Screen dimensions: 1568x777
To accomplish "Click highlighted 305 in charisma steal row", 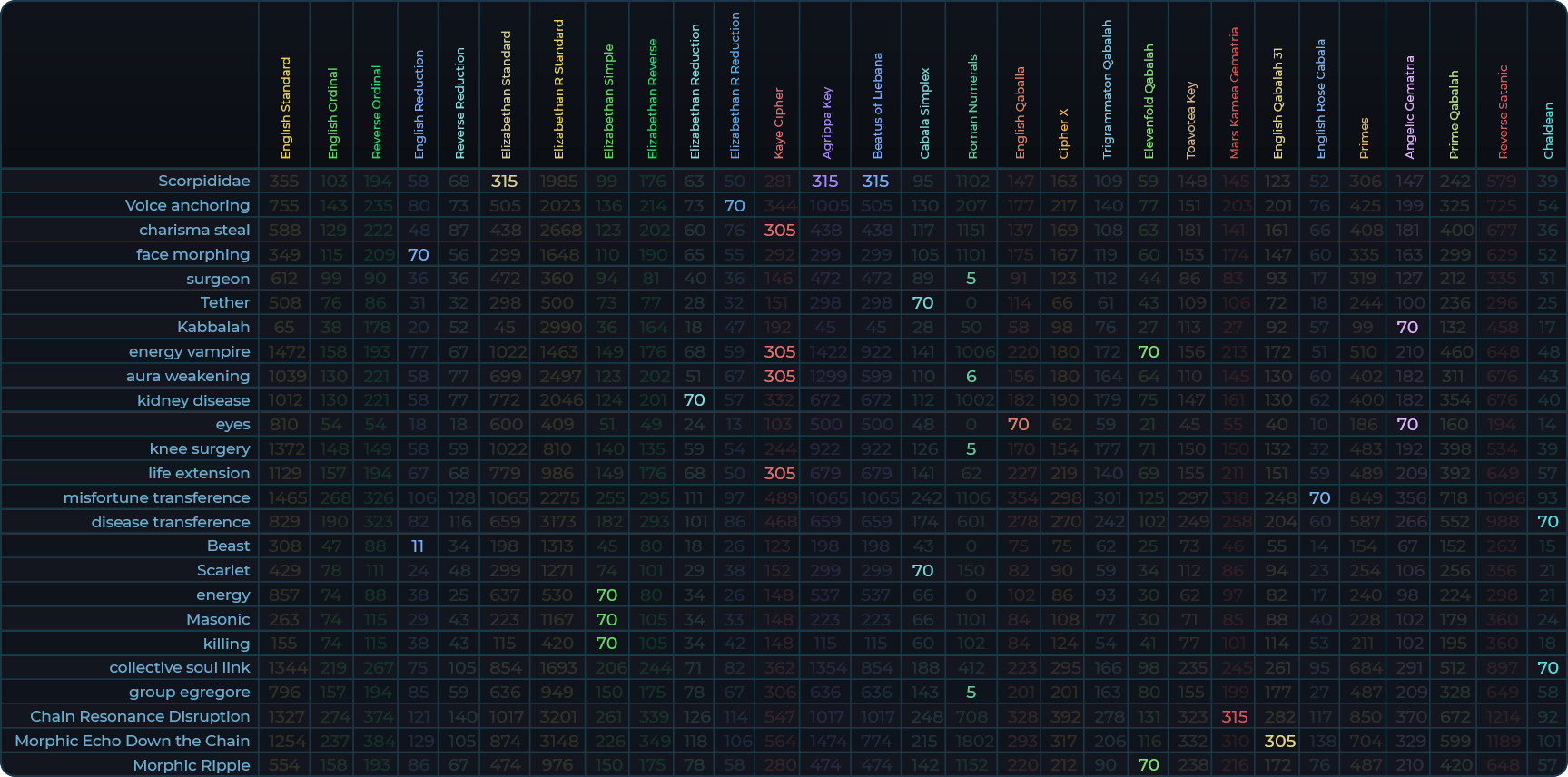I will (779, 231).
